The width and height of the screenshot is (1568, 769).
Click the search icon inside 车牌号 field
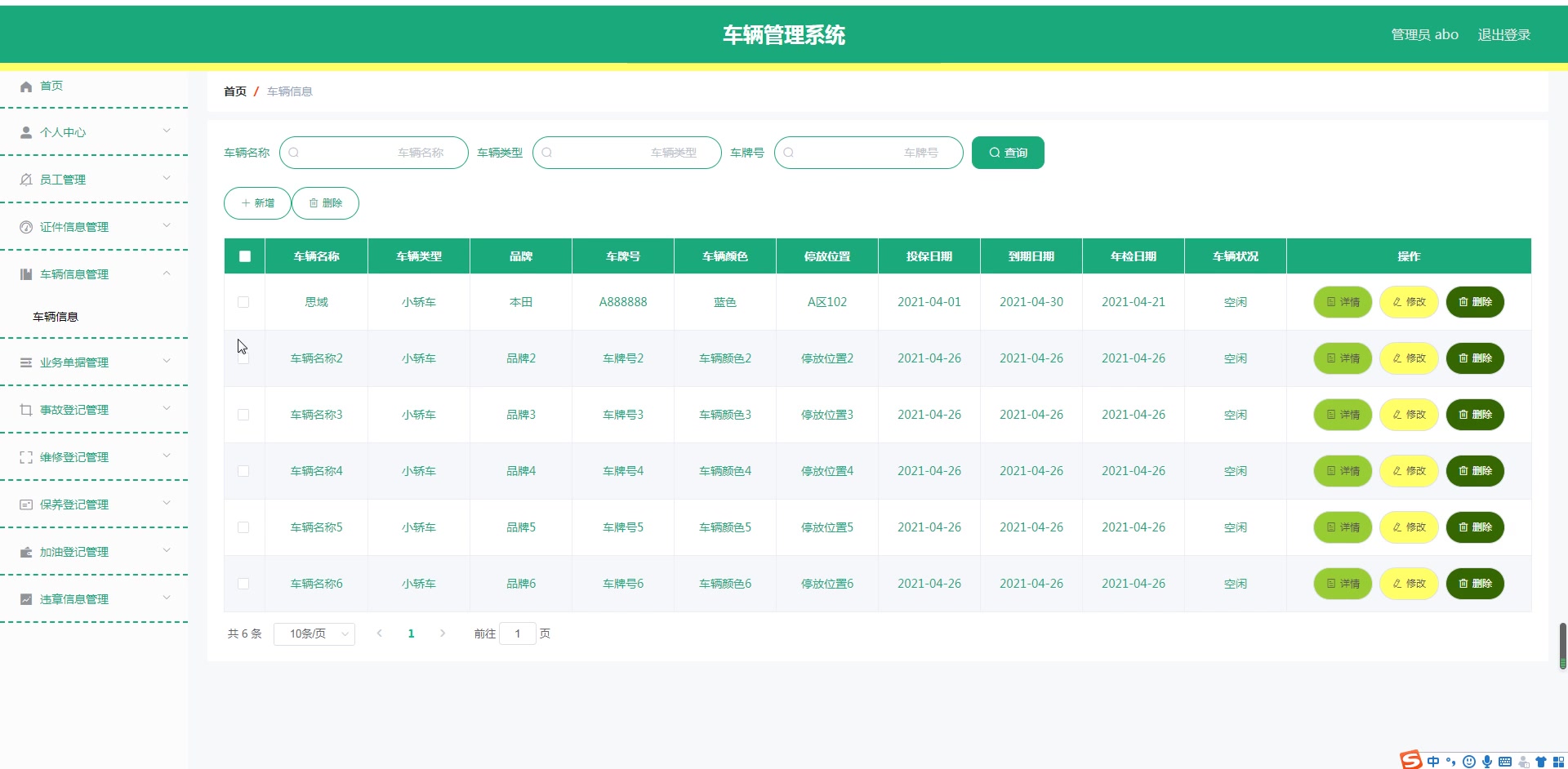click(789, 153)
